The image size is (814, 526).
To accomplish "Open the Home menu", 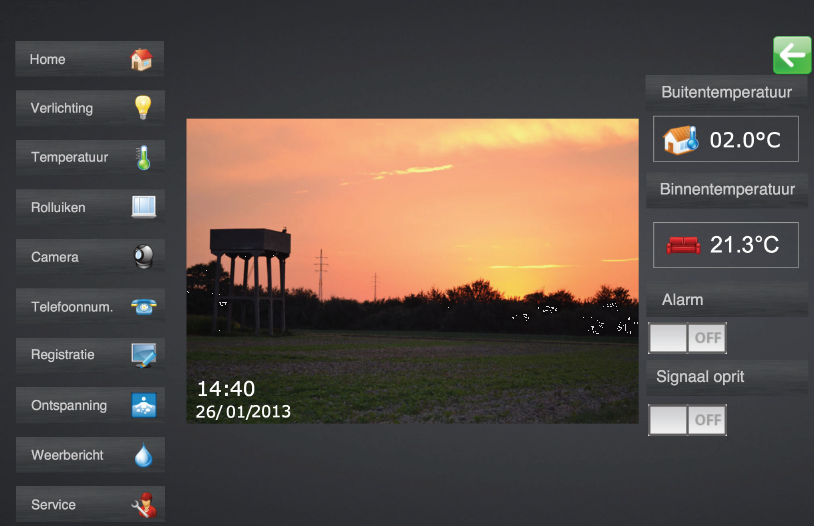I will click(90, 59).
